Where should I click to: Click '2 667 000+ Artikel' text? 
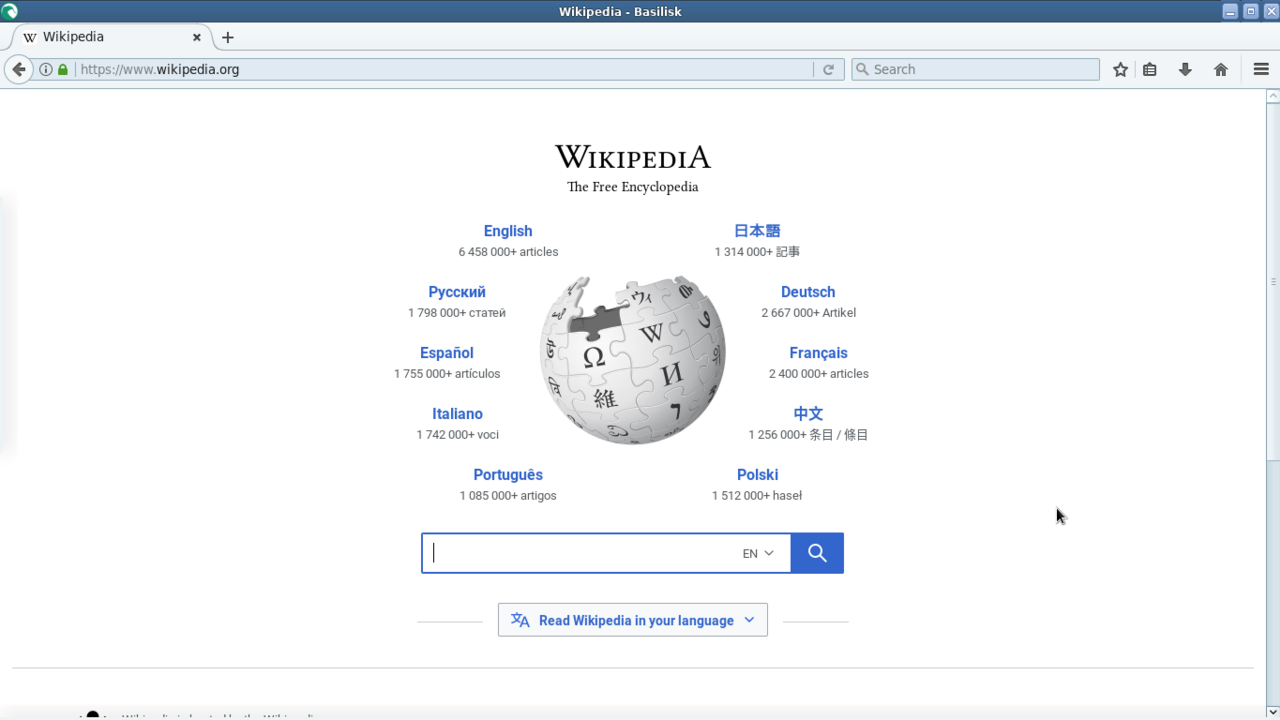click(808, 313)
